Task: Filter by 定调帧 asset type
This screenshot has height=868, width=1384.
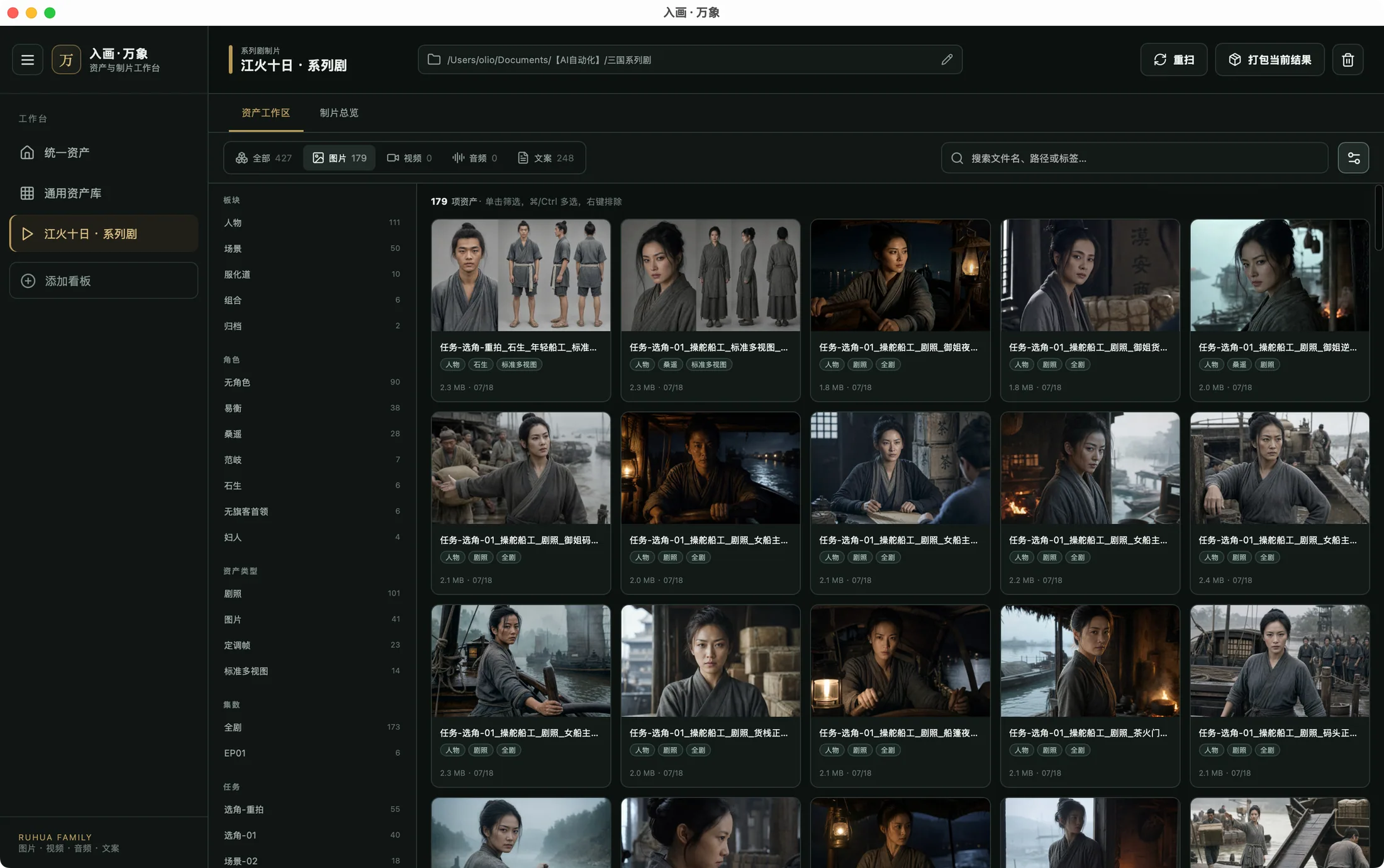Action: (312, 645)
